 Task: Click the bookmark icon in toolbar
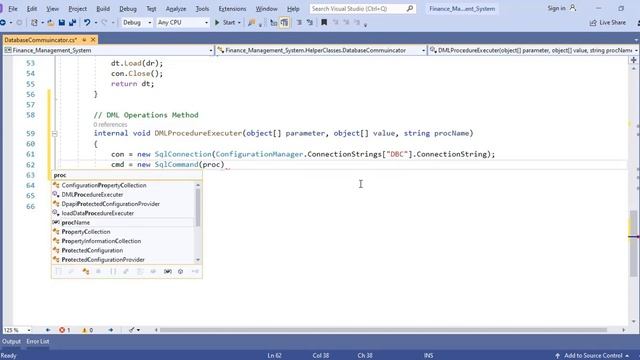pyautogui.click(x=324, y=23)
